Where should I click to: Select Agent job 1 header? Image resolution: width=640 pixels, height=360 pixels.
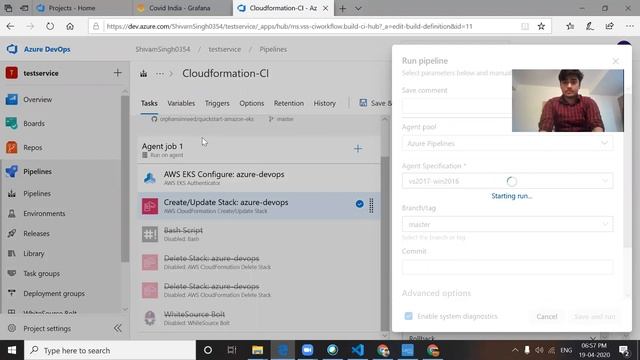point(259,149)
